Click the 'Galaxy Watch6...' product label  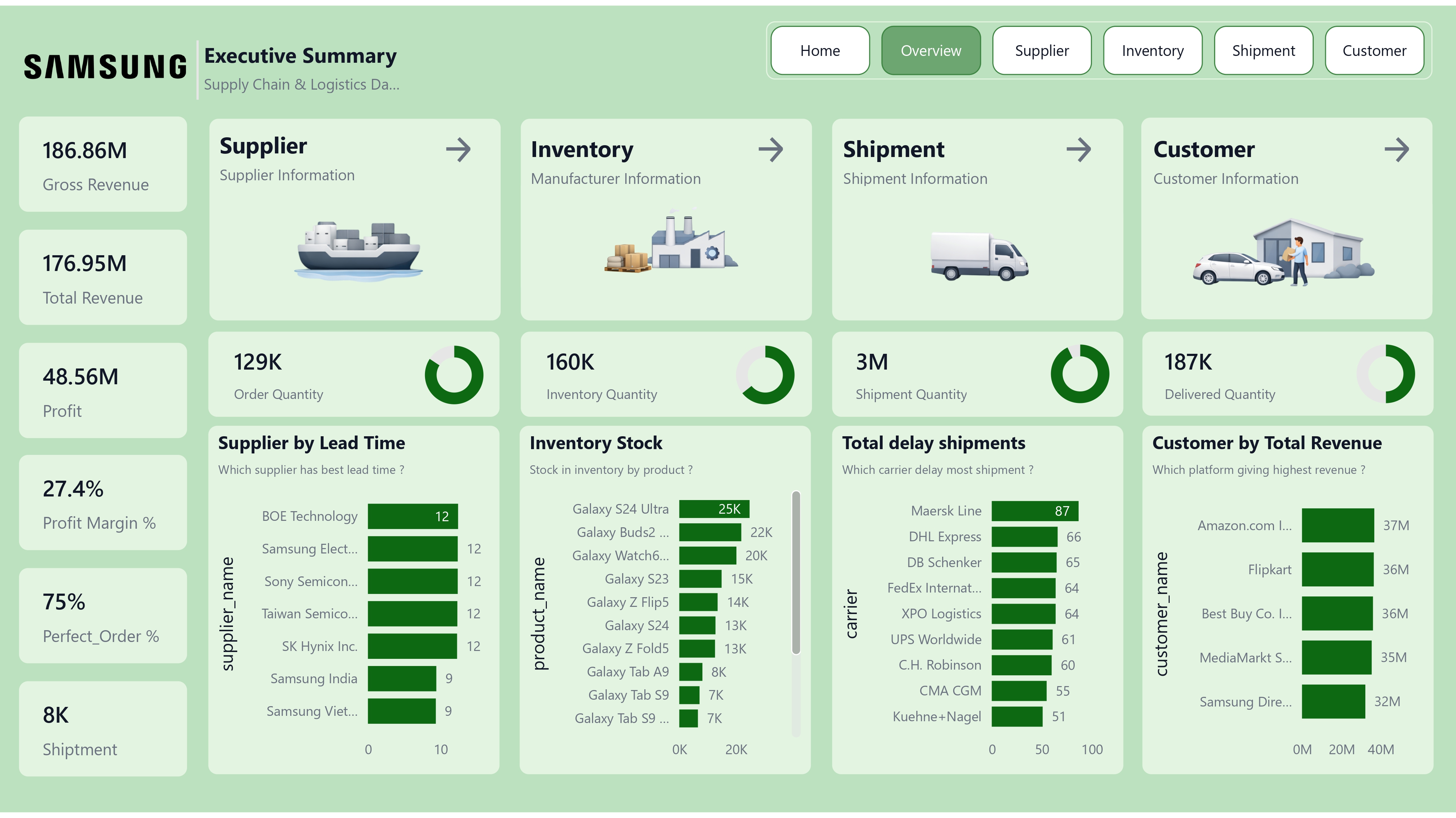point(620,556)
